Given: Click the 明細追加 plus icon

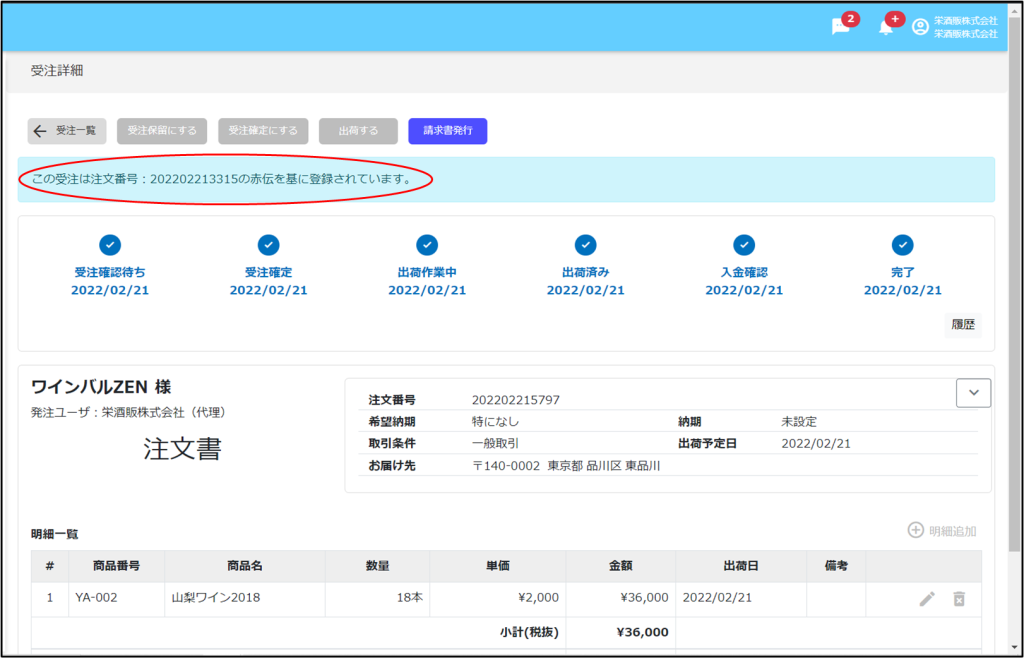Looking at the screenshot, I should tap(916, 530).
